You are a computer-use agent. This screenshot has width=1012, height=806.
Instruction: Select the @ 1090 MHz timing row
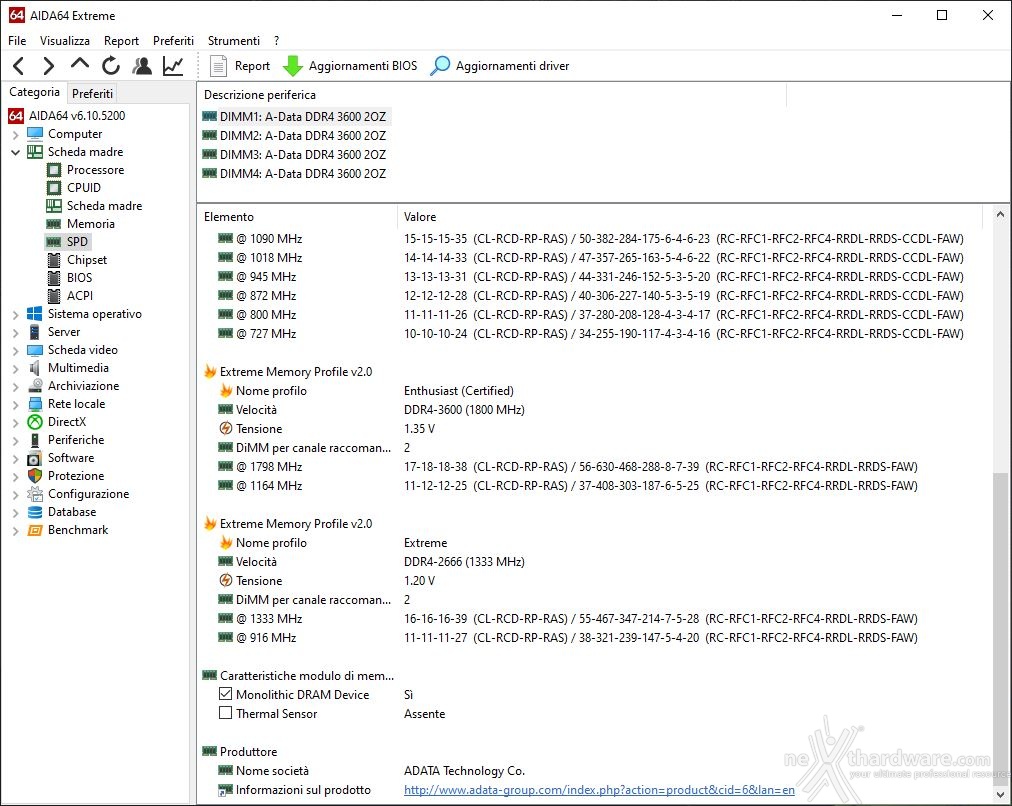pyautogui.click(x=591, y=239)
